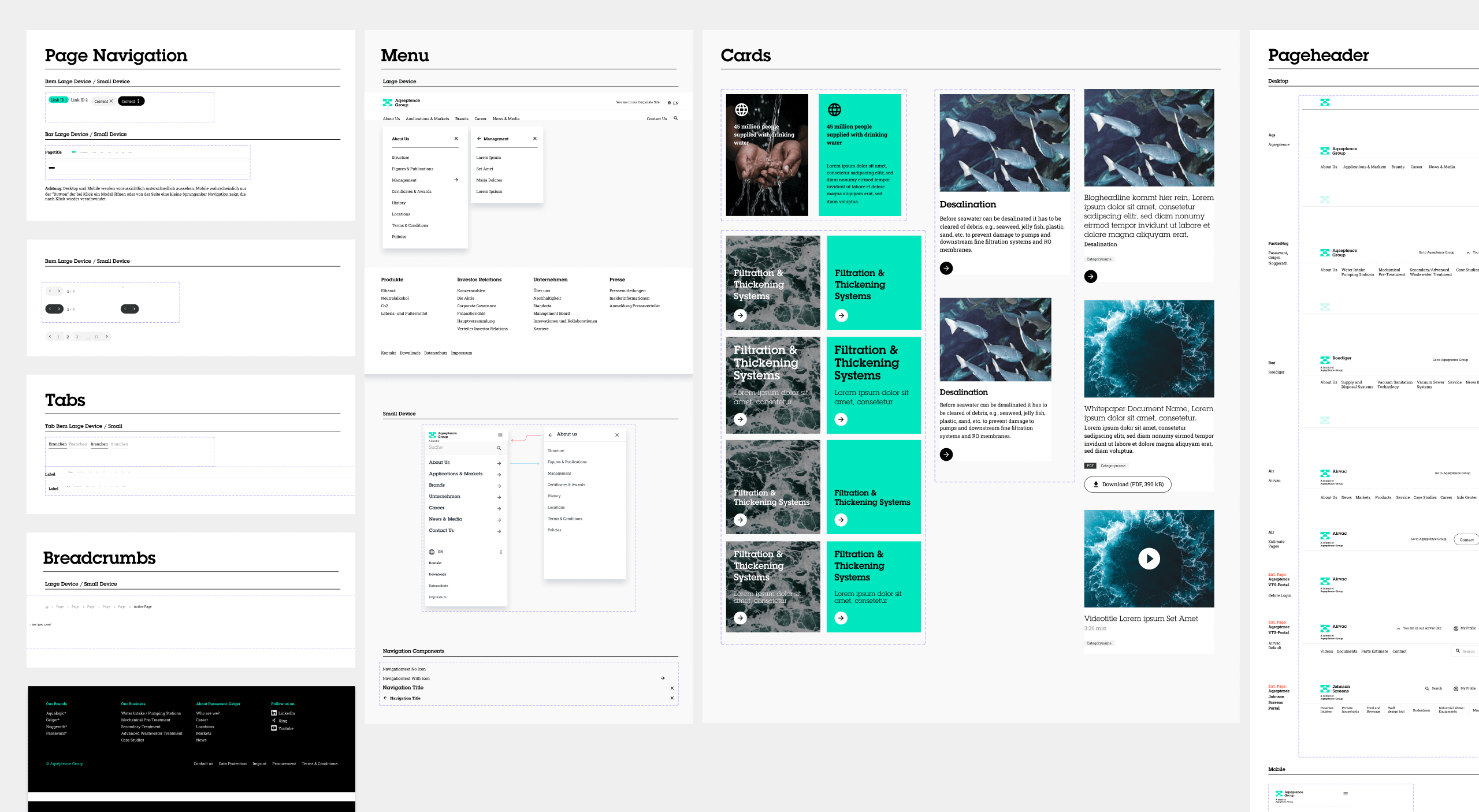
Task: Click the breadcrumb home icon
Action: tap(47, 607)
